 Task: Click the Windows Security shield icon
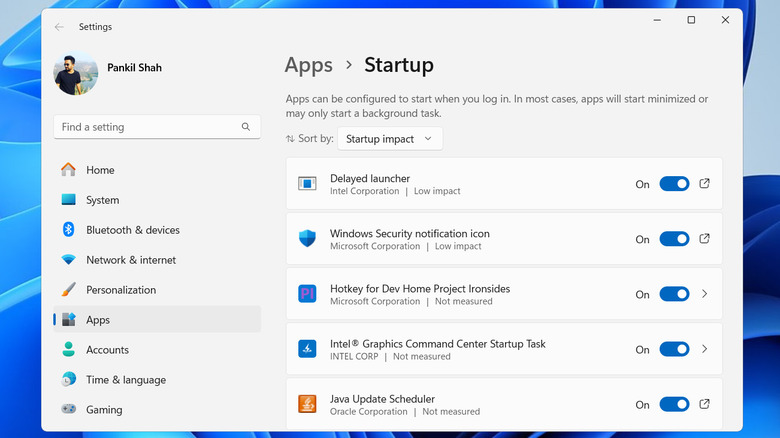[x=307, y=239]
